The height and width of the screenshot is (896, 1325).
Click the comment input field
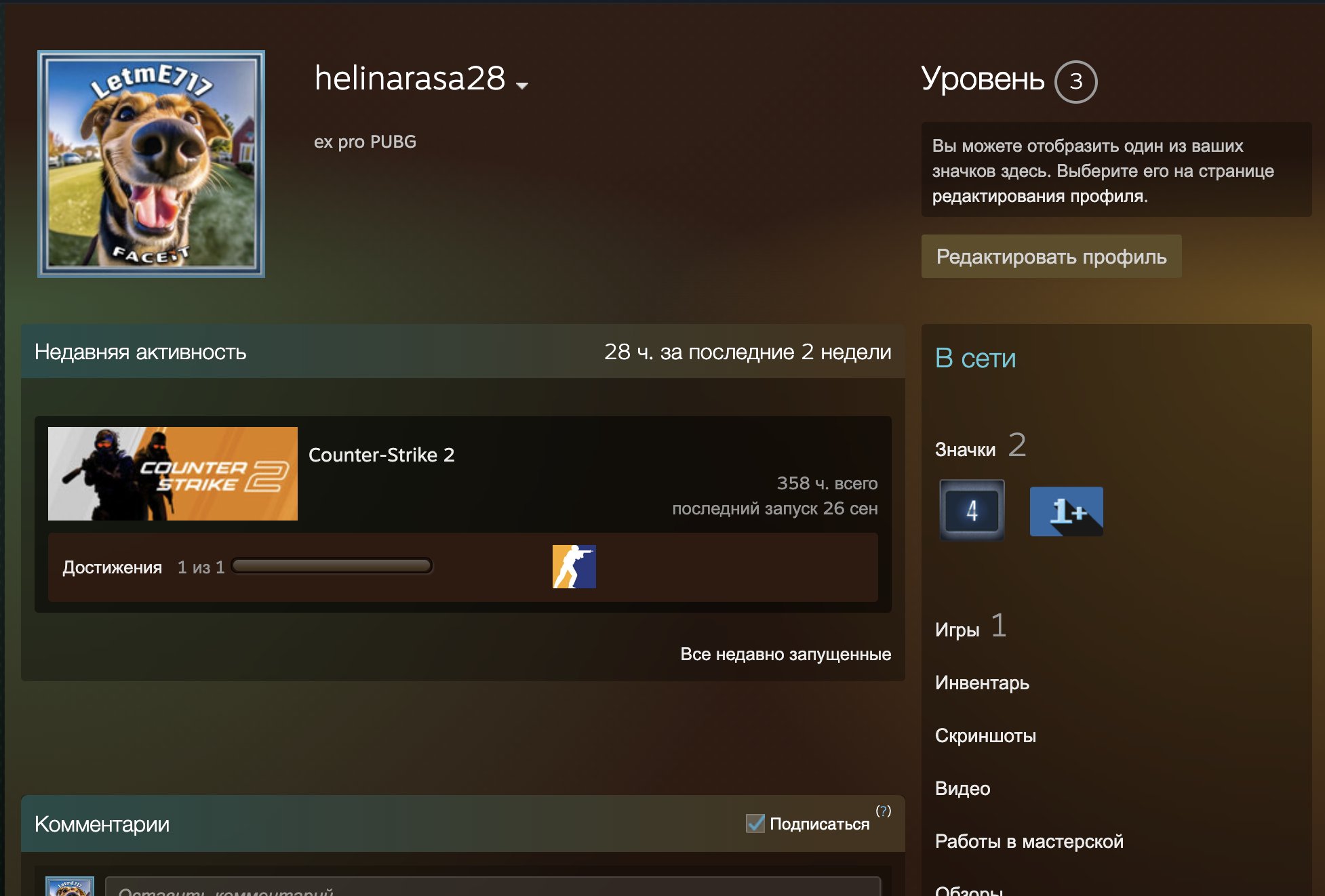(493, 887)
